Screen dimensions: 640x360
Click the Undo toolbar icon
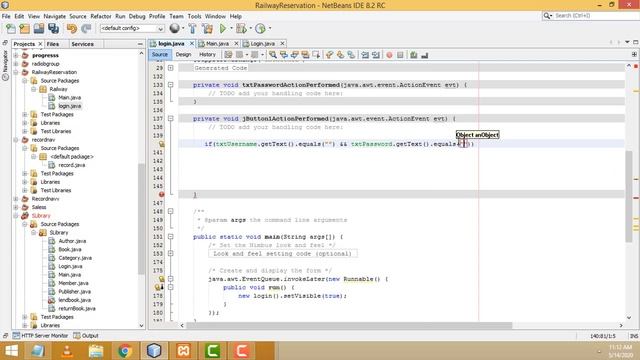coord(72,29)
